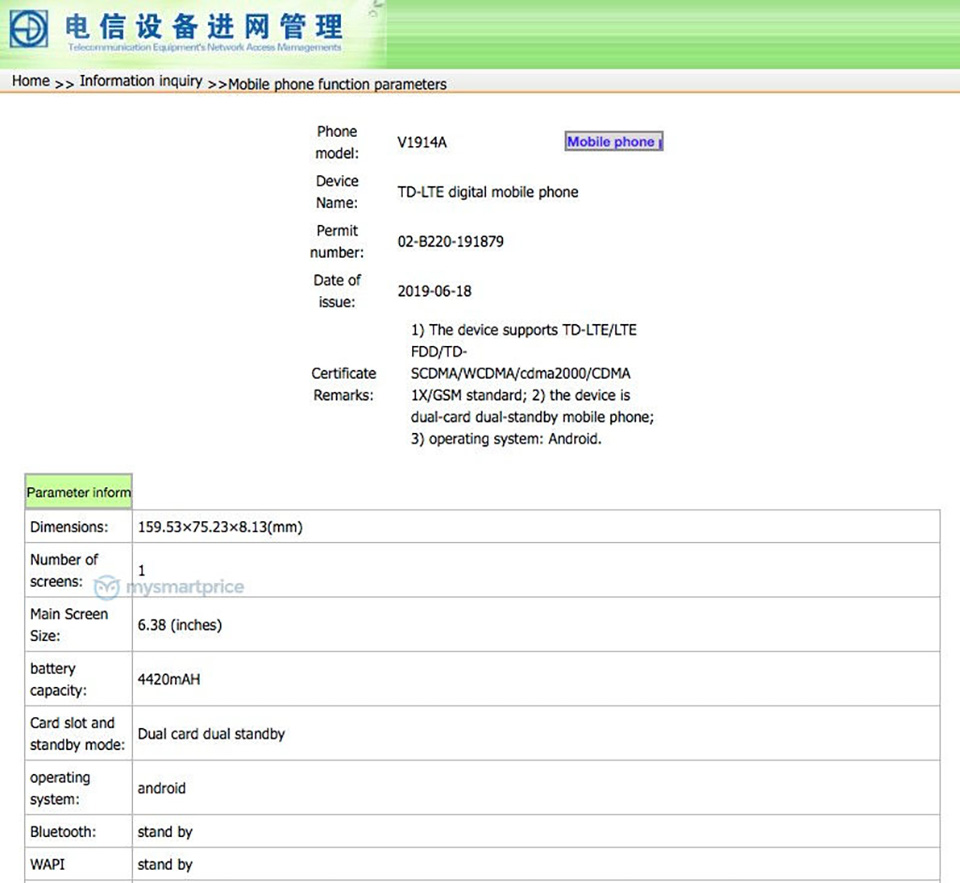This screenshot has height=883, width=960.
Task: Open the Information inquiry breadcrumb
Action: pyautogui.click(x=141, y=82)
